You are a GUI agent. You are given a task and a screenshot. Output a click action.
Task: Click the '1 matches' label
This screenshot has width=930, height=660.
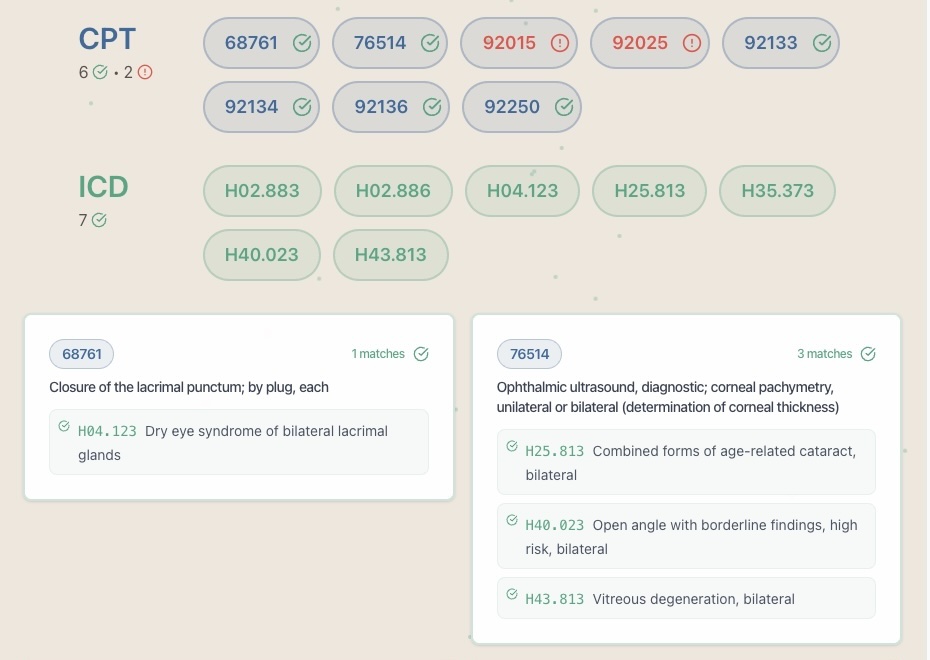[378, 354]
